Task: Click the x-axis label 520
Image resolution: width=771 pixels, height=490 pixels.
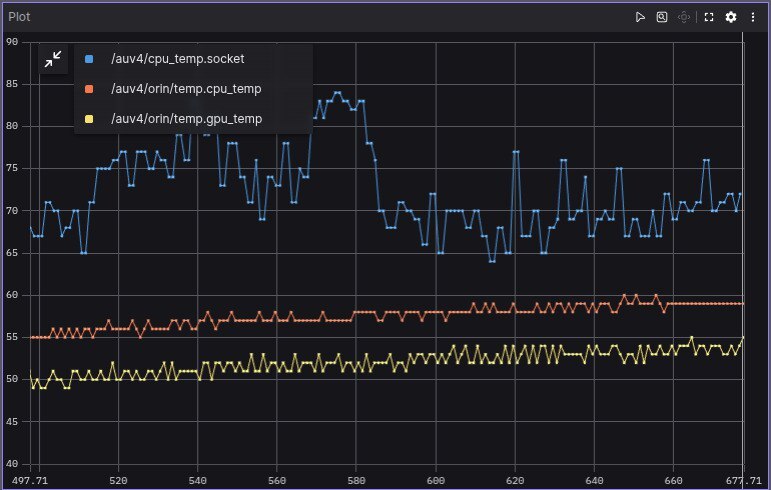Action: point(118,481)
